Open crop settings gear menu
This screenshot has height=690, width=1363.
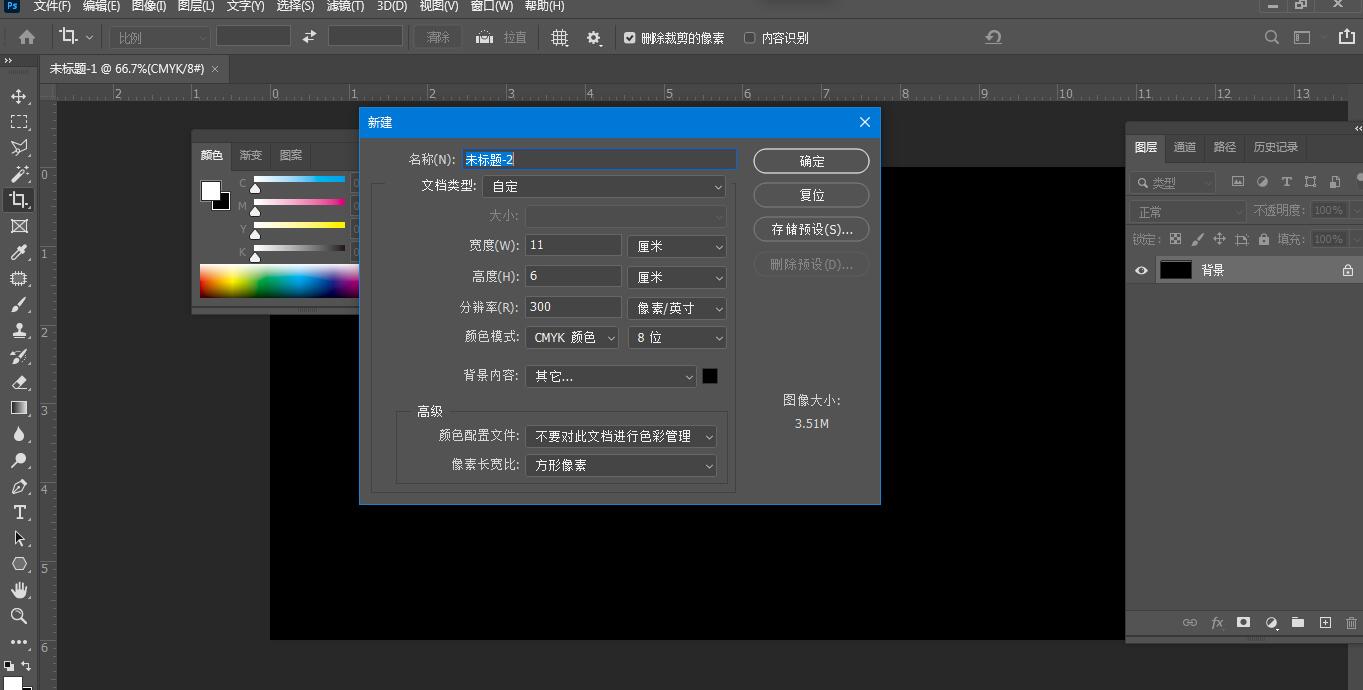point(594,37)
